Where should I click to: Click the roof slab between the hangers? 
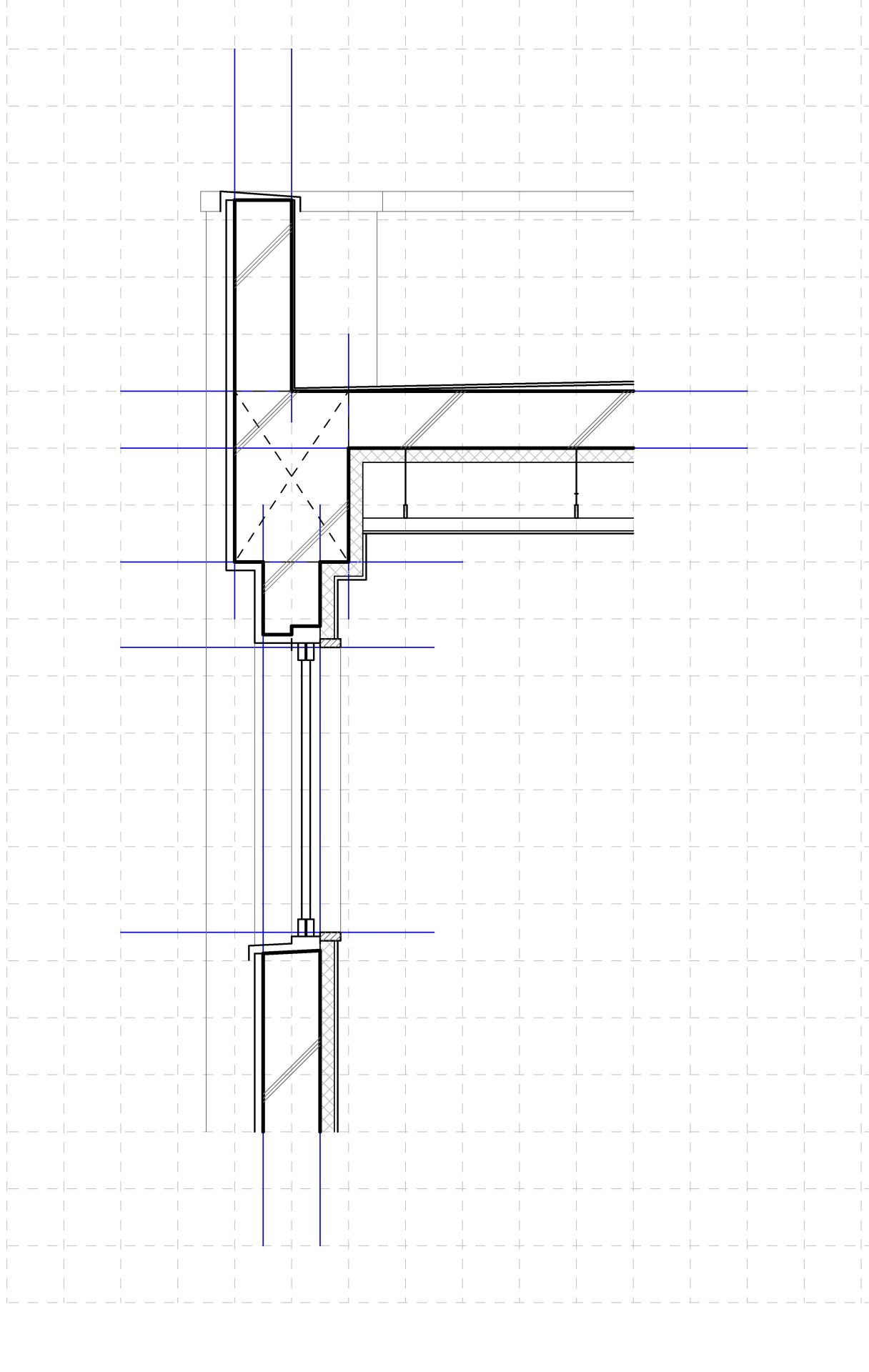493,419
